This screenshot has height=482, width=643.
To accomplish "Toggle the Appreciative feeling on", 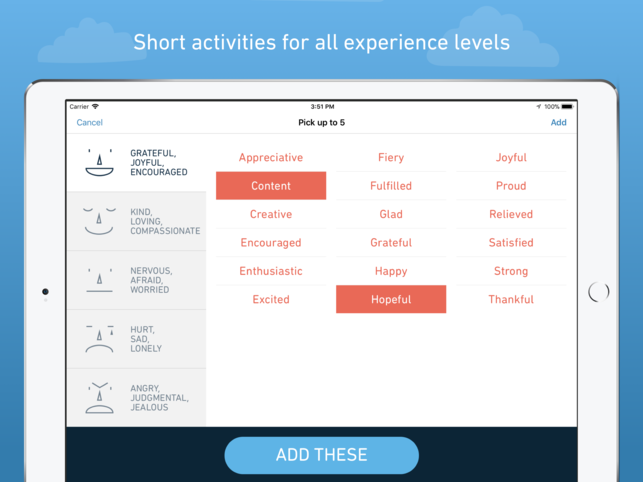I will (270, 157).
